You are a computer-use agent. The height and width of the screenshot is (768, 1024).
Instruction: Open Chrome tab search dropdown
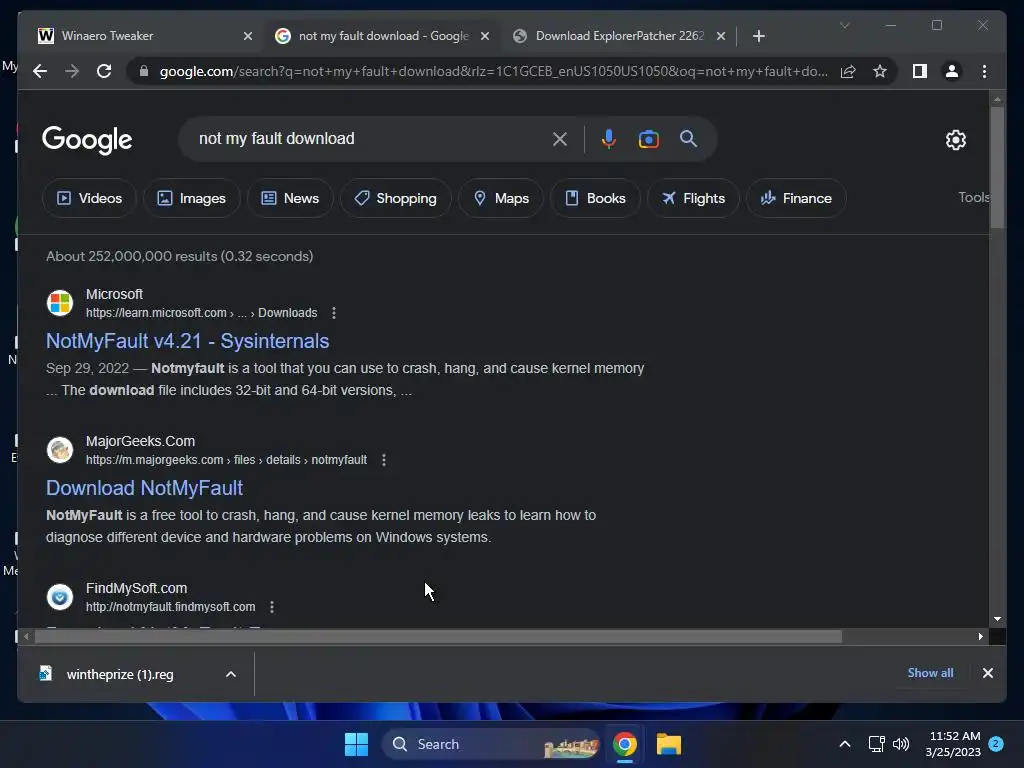coord(844,25)
